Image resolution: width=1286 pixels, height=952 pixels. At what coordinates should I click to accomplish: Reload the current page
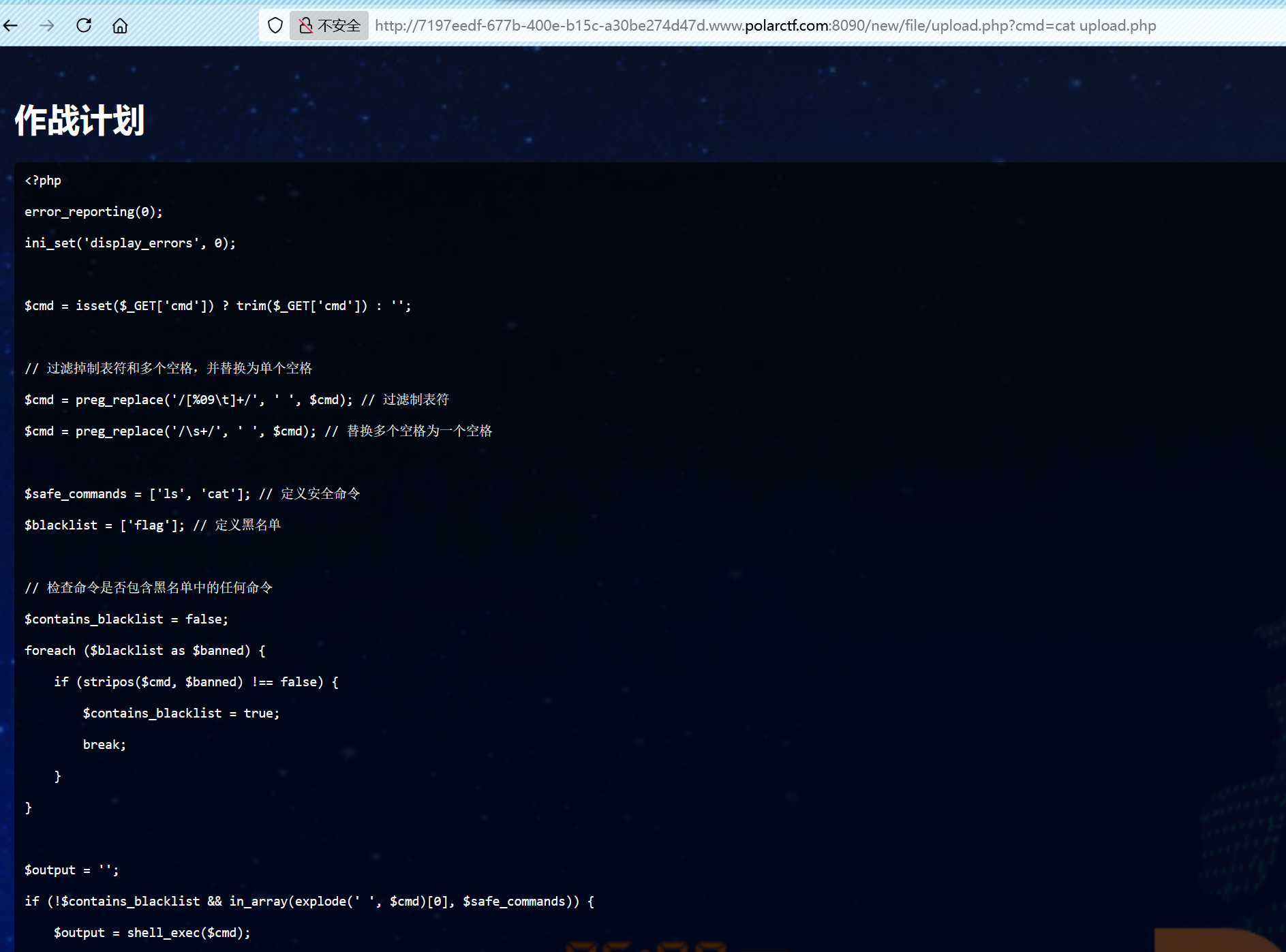(x=84, y=26)
